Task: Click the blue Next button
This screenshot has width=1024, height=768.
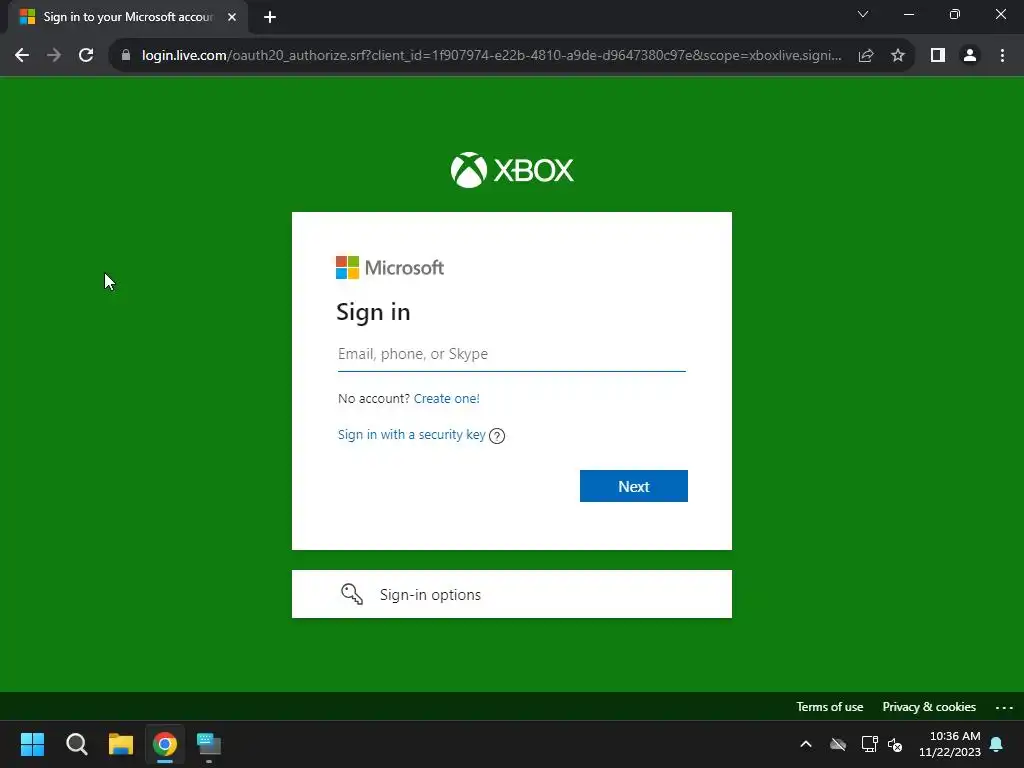Action: coord(633,486)
